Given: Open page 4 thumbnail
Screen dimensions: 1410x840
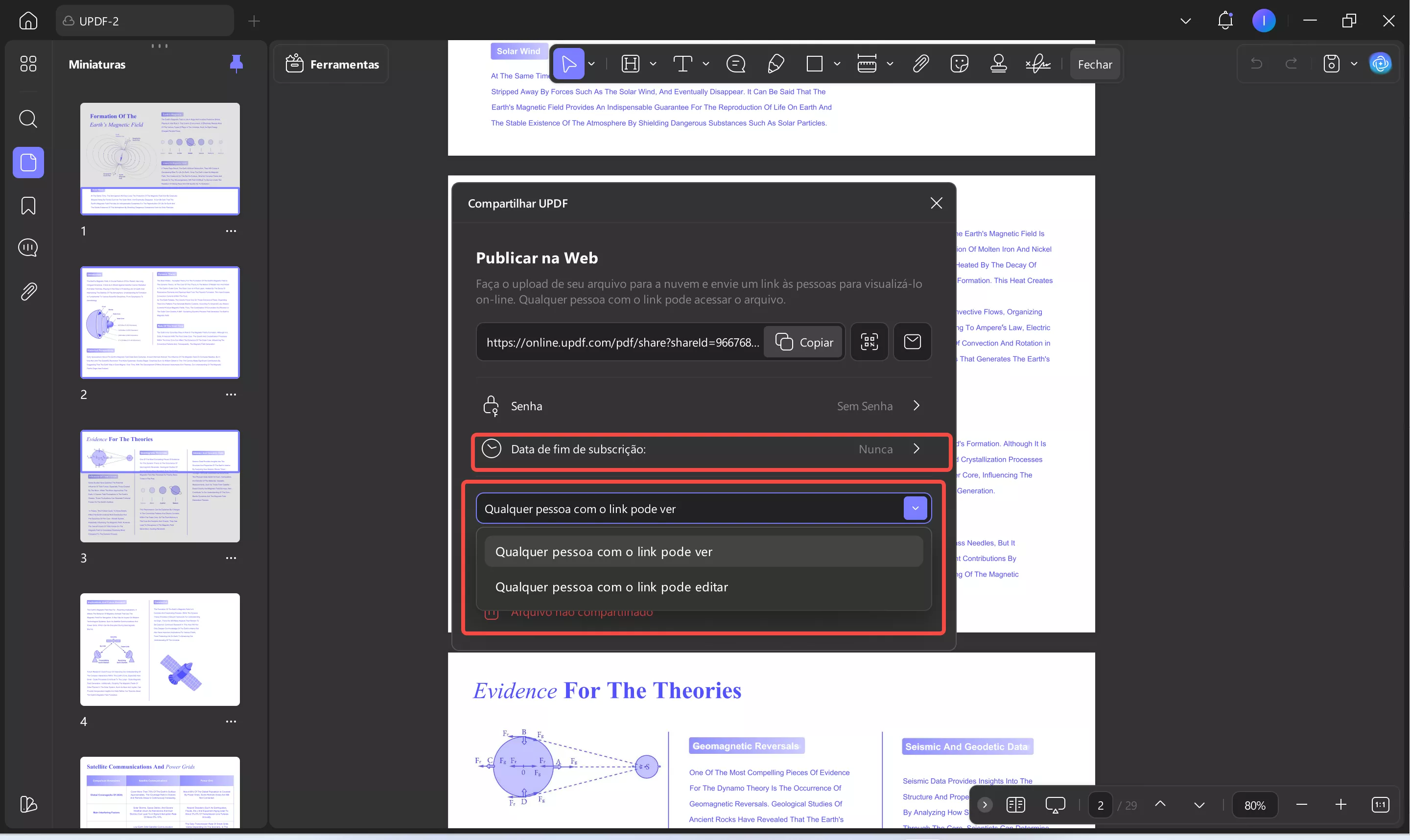Looking at the screenshot, I should [x=160, y=649].
